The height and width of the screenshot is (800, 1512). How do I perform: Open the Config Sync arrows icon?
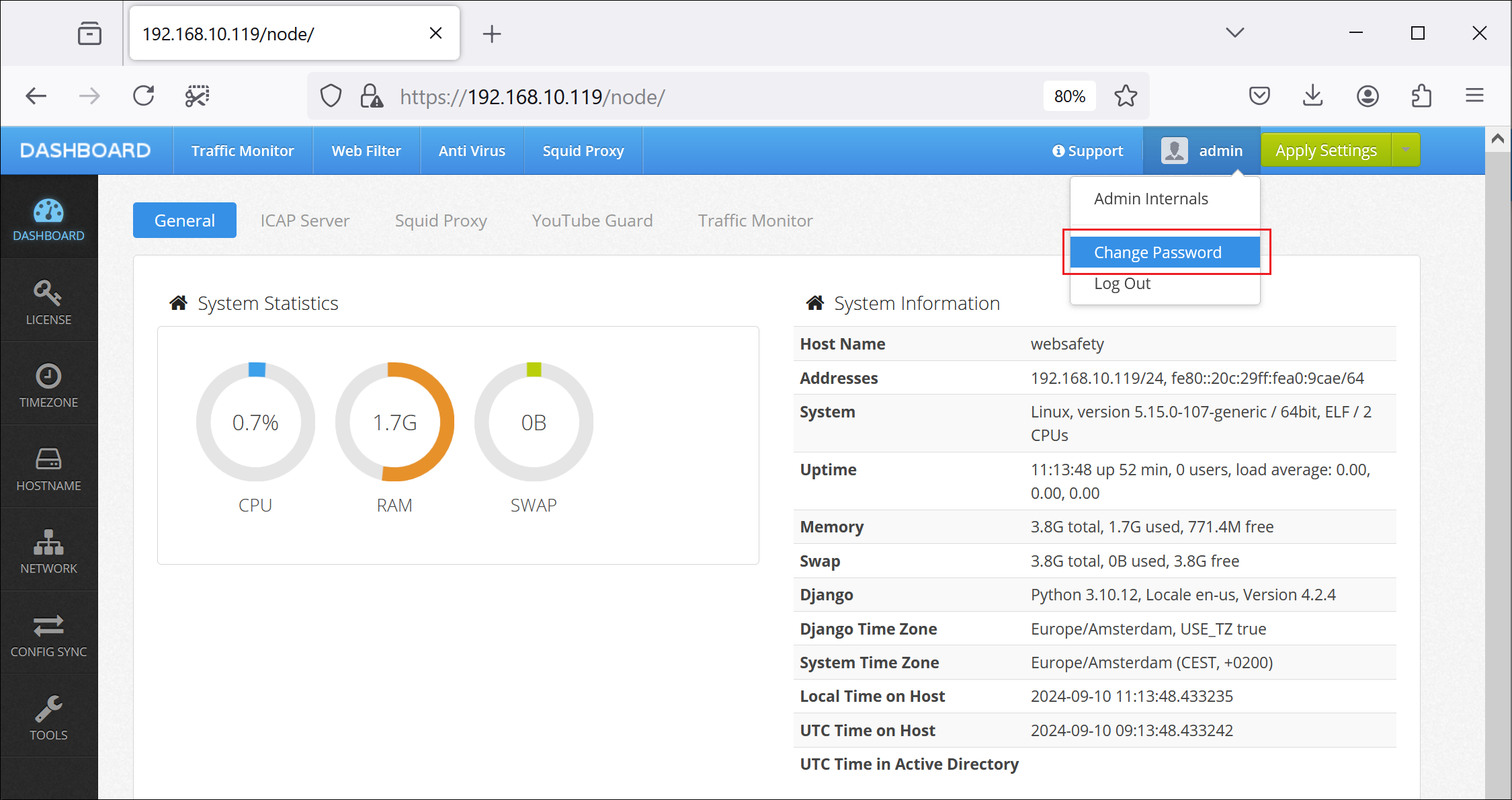tap(48, 625)
